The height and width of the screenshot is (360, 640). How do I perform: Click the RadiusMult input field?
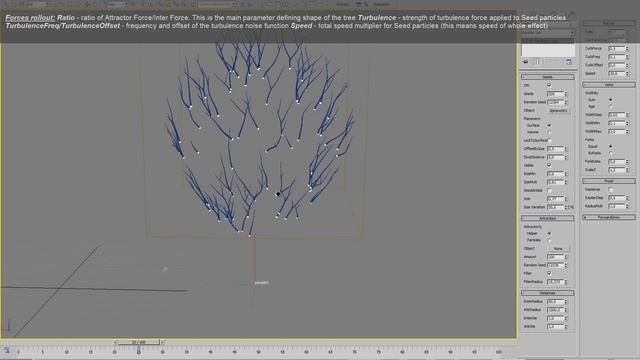616,206
